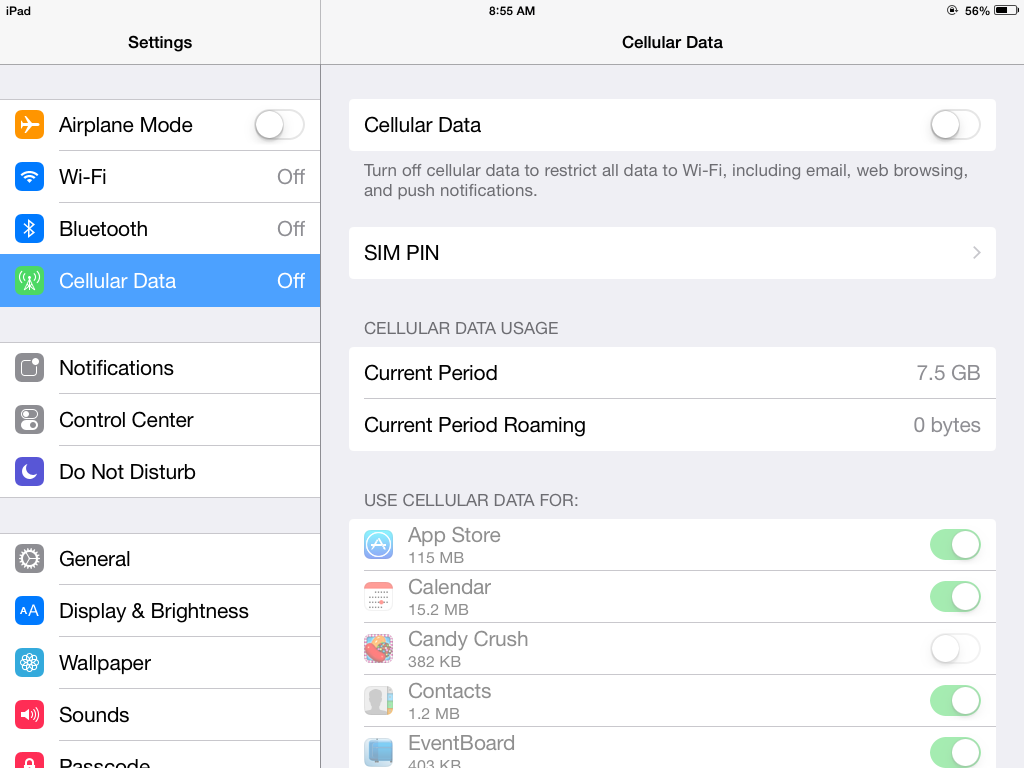Turn on cellular data for Candy Crush

point(955,649)
